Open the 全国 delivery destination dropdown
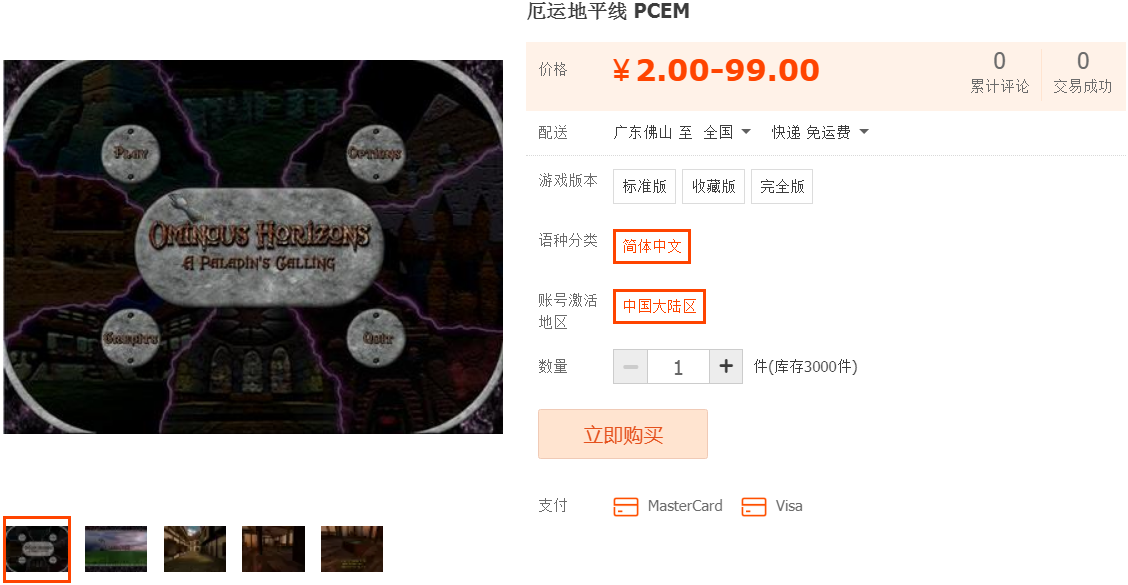This screenshot has width=1128, height=585. 727,132
